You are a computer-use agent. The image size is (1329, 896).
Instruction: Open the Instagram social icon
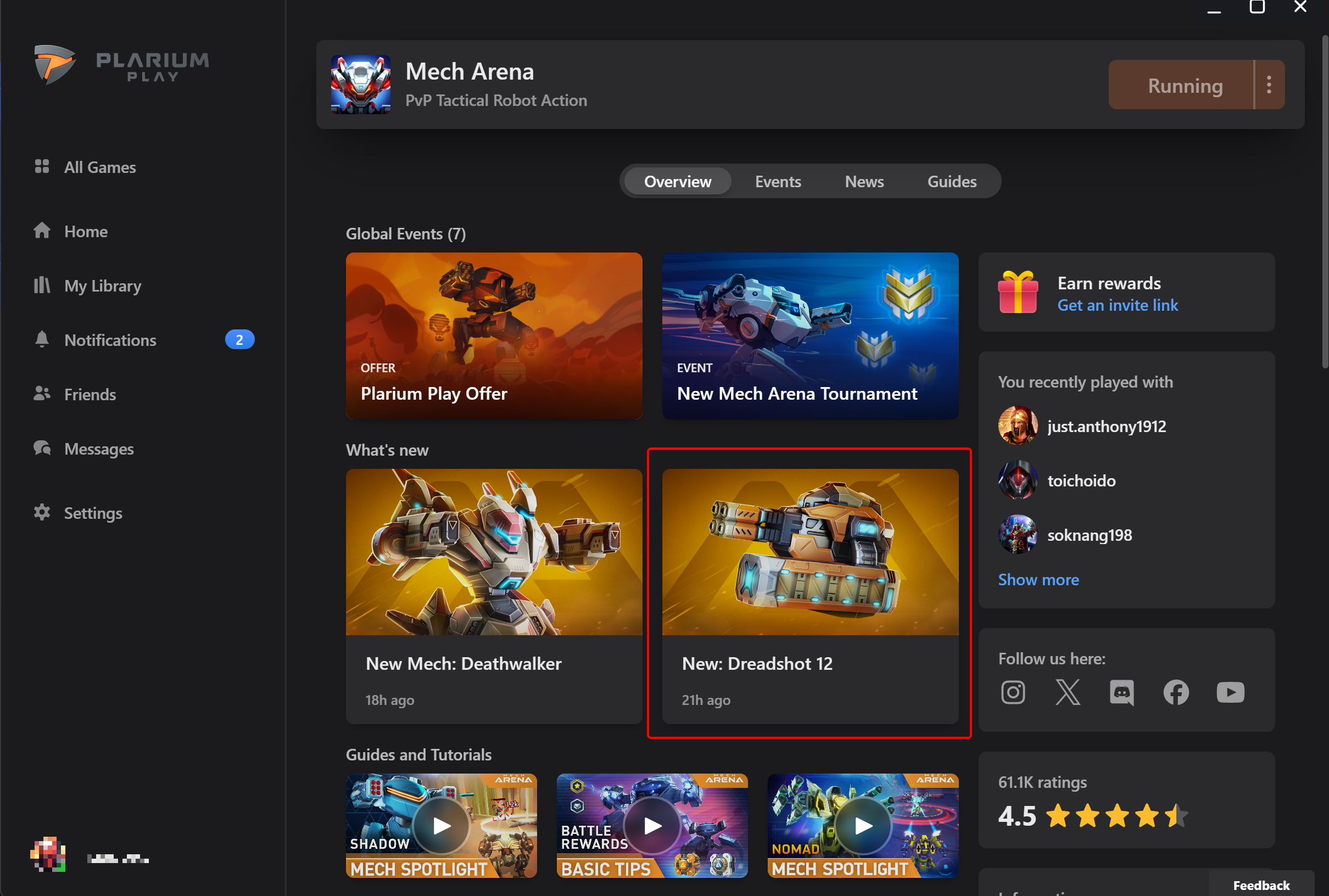point(1012,692)
